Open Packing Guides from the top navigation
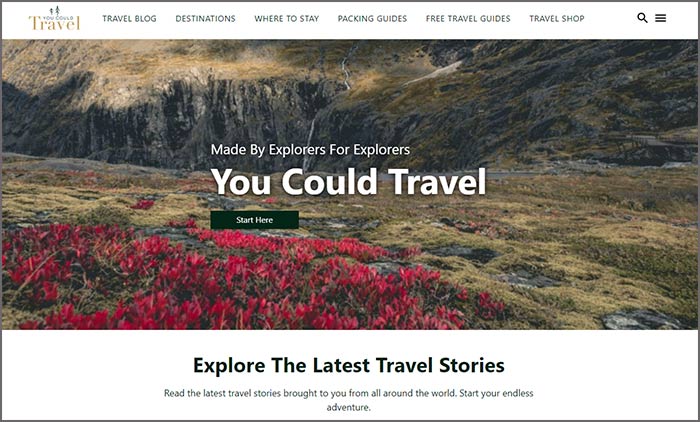The height and width of the screenshot is (422, 700). (x=372, y=19)
